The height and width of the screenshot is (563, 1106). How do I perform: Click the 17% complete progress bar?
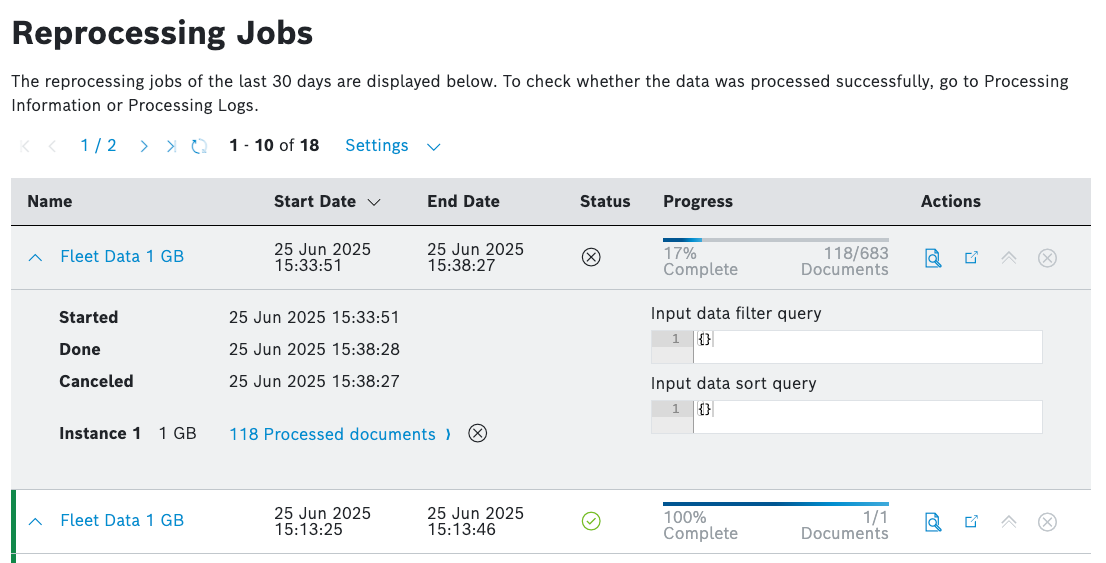pyautogui.click(x=775, y=240)
